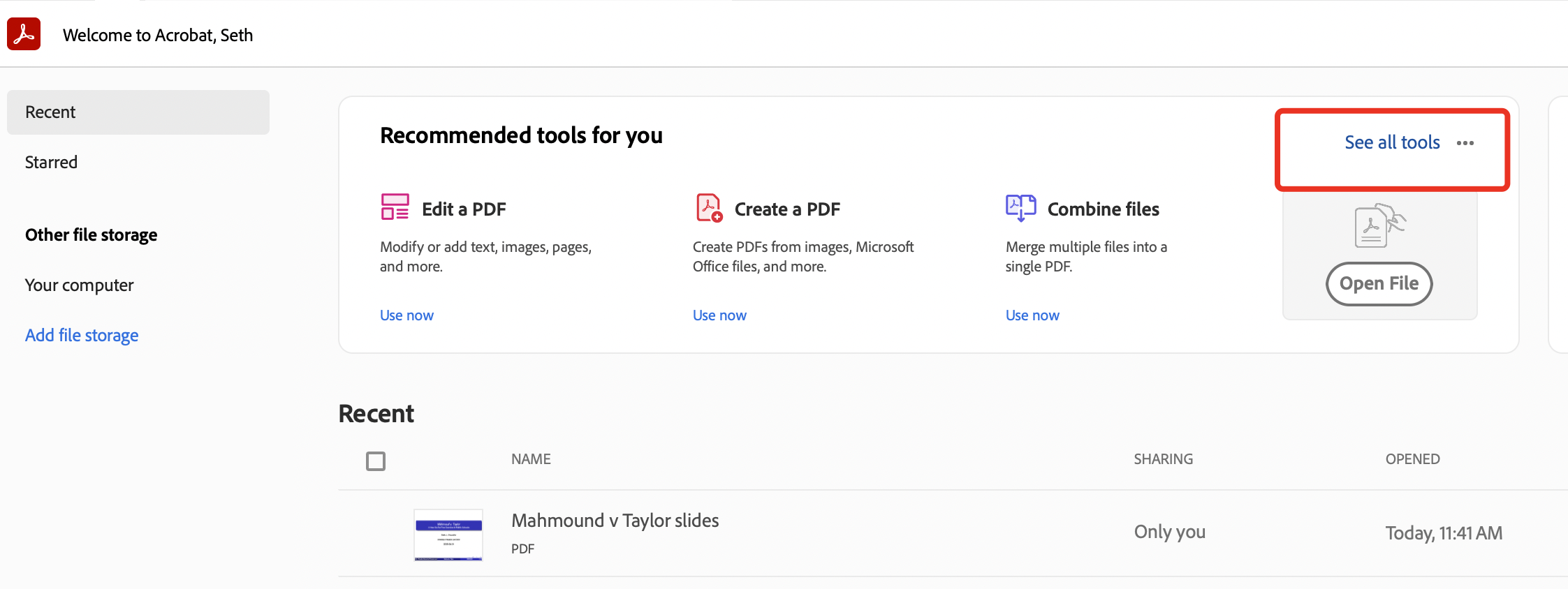Click the Today, 11:41 AM opened time

point(1444,533)
